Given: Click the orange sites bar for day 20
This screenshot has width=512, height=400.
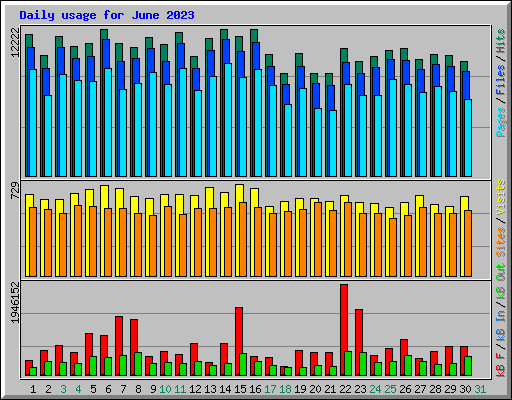Looking at the screenshot, I should [318, 239].
